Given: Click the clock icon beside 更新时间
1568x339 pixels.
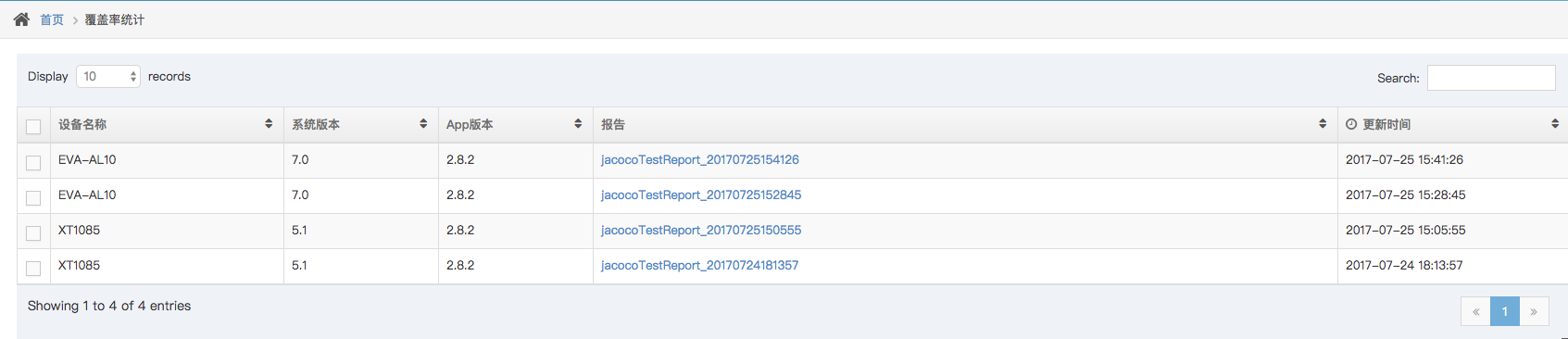Looking at the screenshot, I should [x=1351, y=124].
